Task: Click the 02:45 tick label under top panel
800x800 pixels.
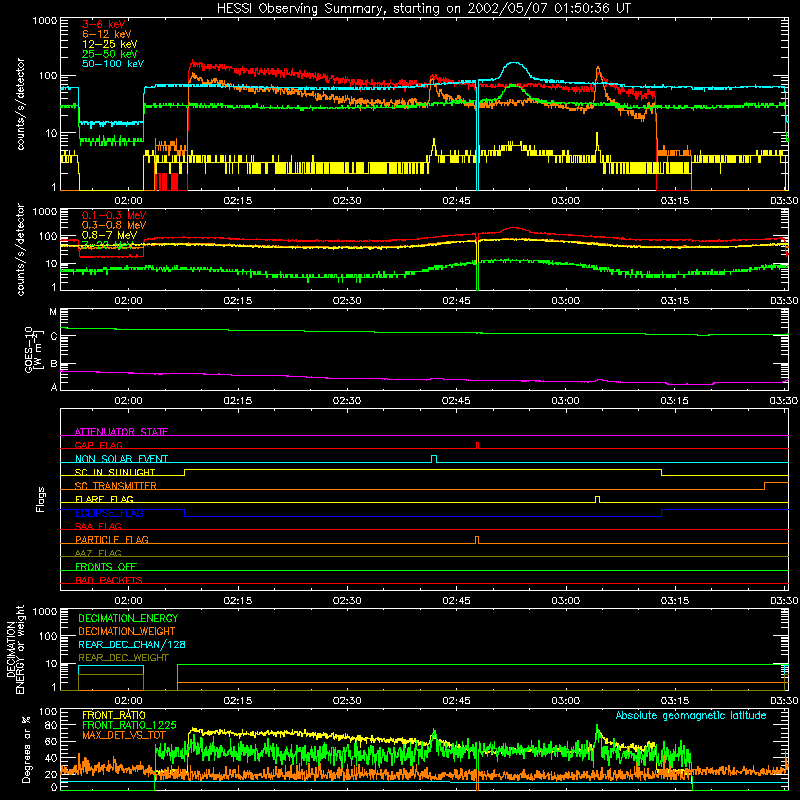Action: (456, 201)
